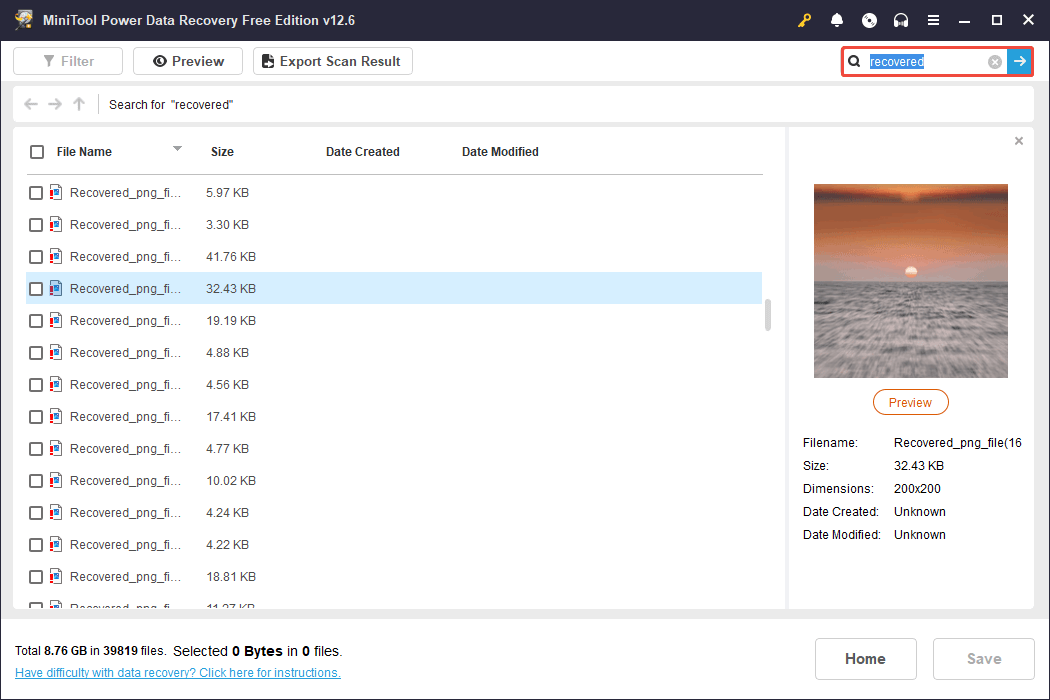The height and width of the screenshot is (700, 1050).
Task: Click the orange Preview button under thumbnail
Action: 910,402
